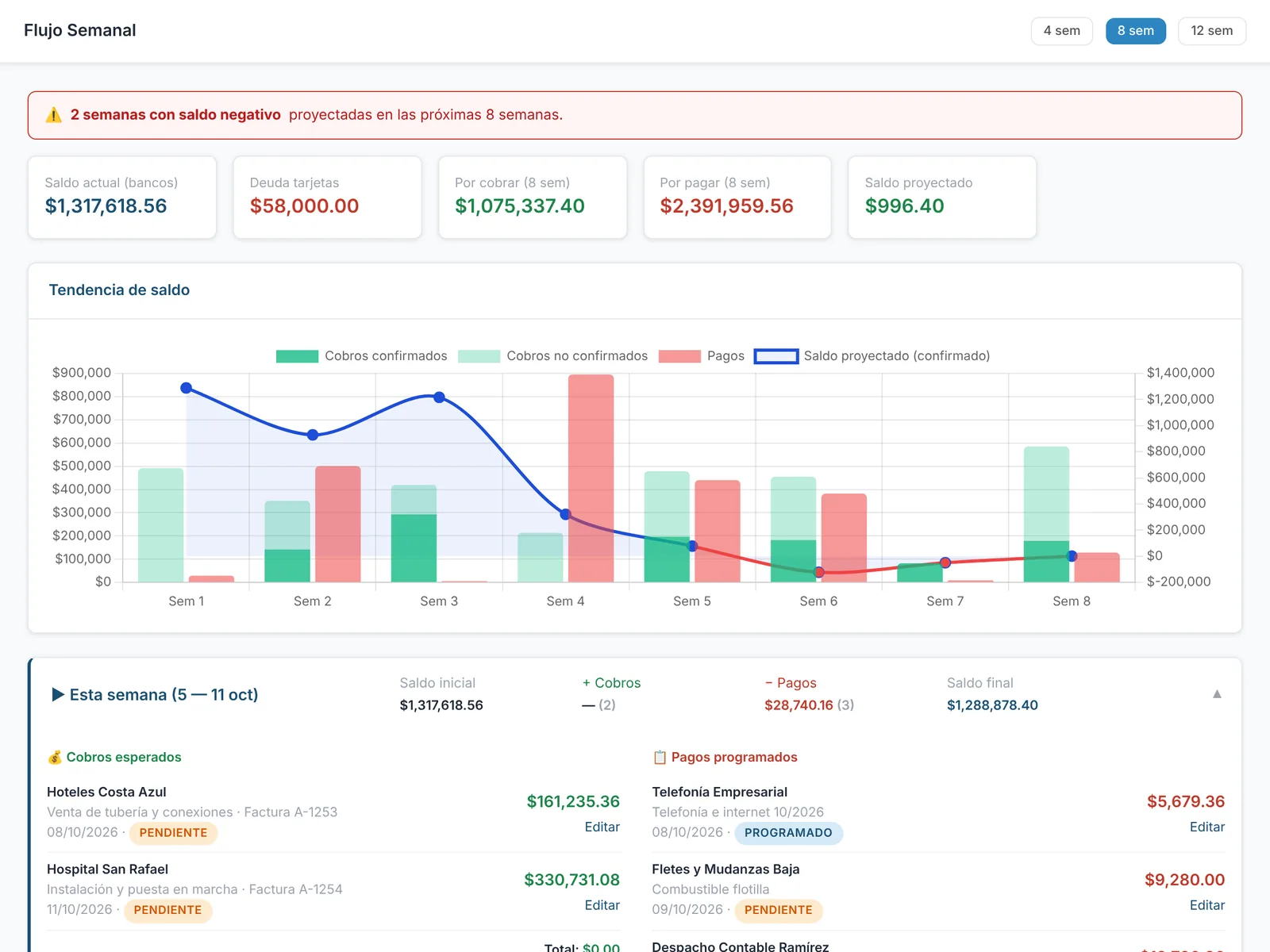Edit the Telefonía Empresarial pago
Screen dimensions: 1270x952
click(x=1206, y=827)
